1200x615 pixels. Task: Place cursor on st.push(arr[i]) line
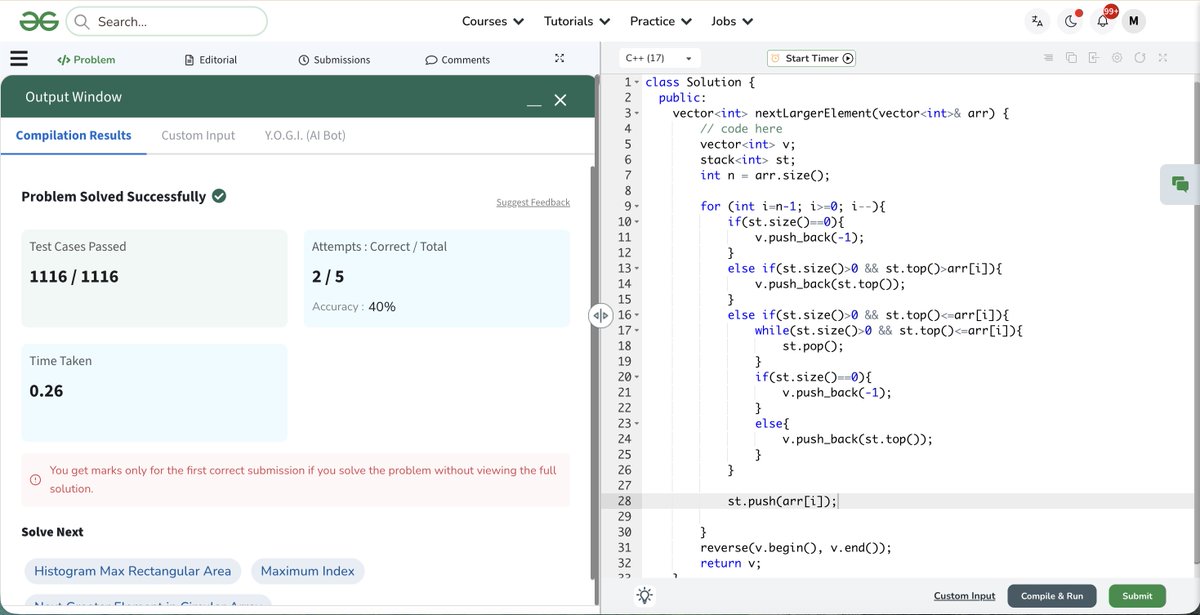coord(781,501)
